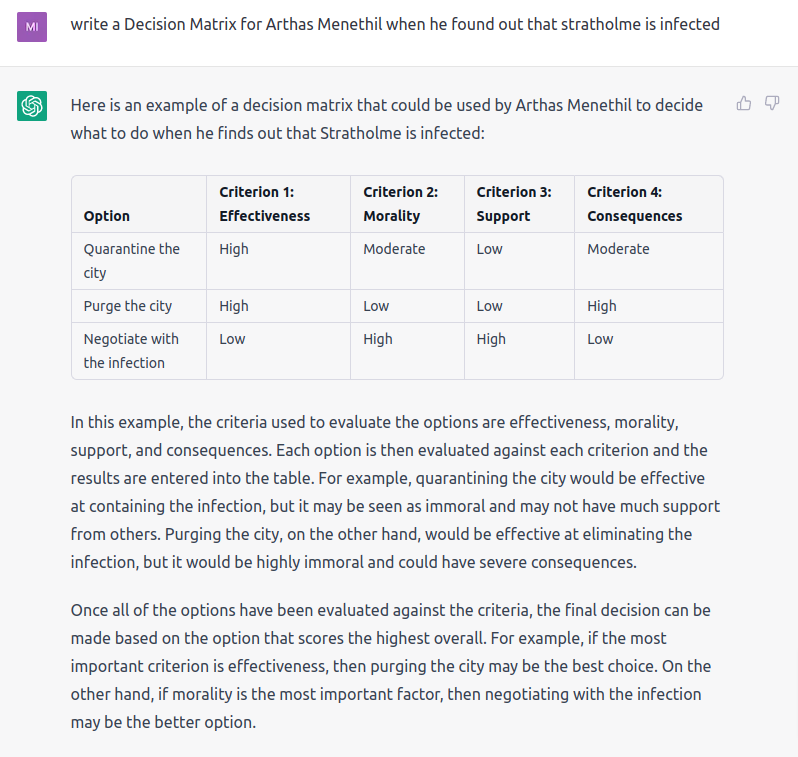Click the Criterion 2: Morality header
This screenshot has height=757, width=798.
[x=400, y=204]
